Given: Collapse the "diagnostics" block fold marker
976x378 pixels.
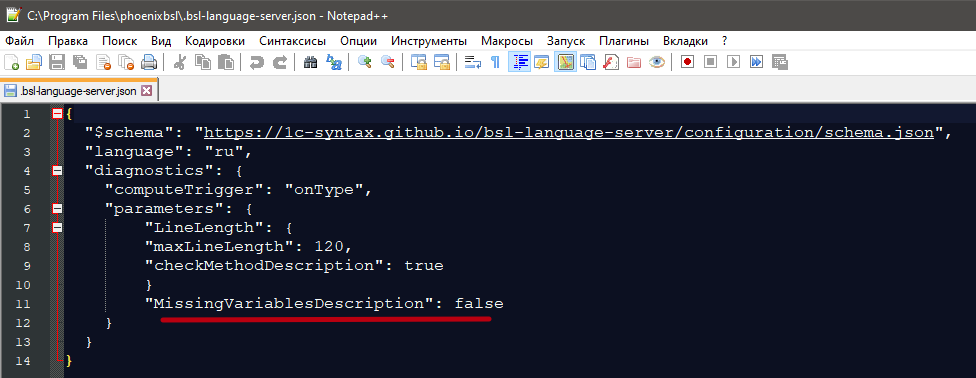Looking at the screenshot, I should point(57,171).
